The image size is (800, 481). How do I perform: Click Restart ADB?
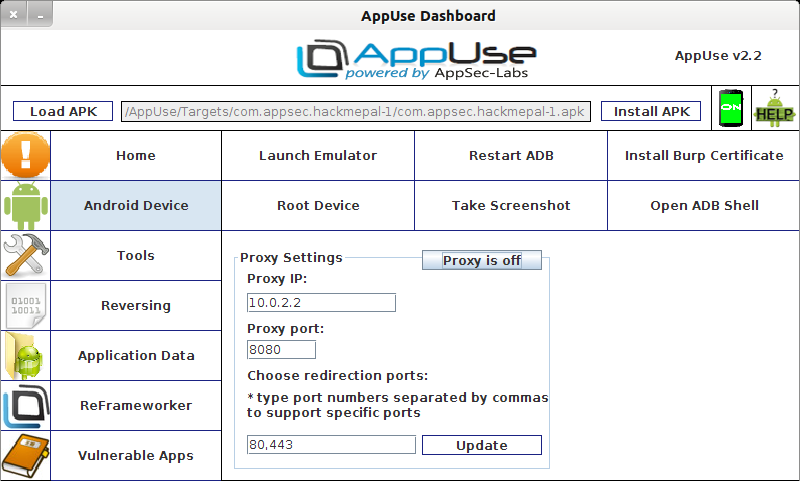coord(511,156)
